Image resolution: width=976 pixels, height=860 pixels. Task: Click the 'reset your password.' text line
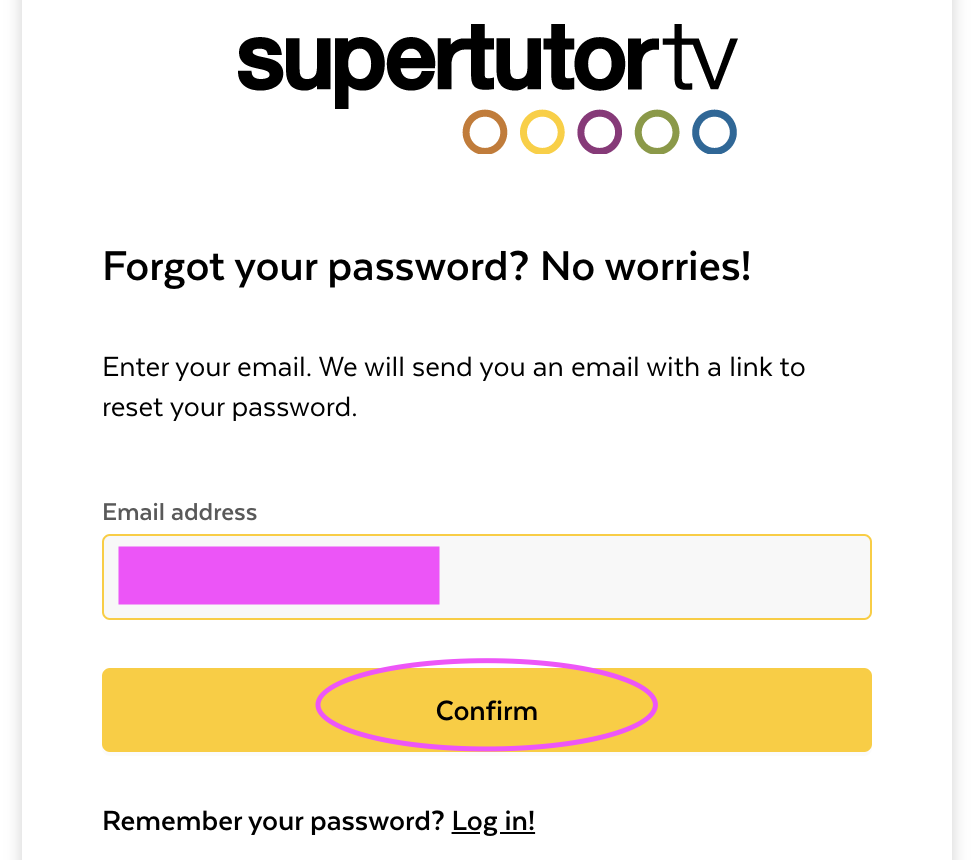[x=230, y=408]
